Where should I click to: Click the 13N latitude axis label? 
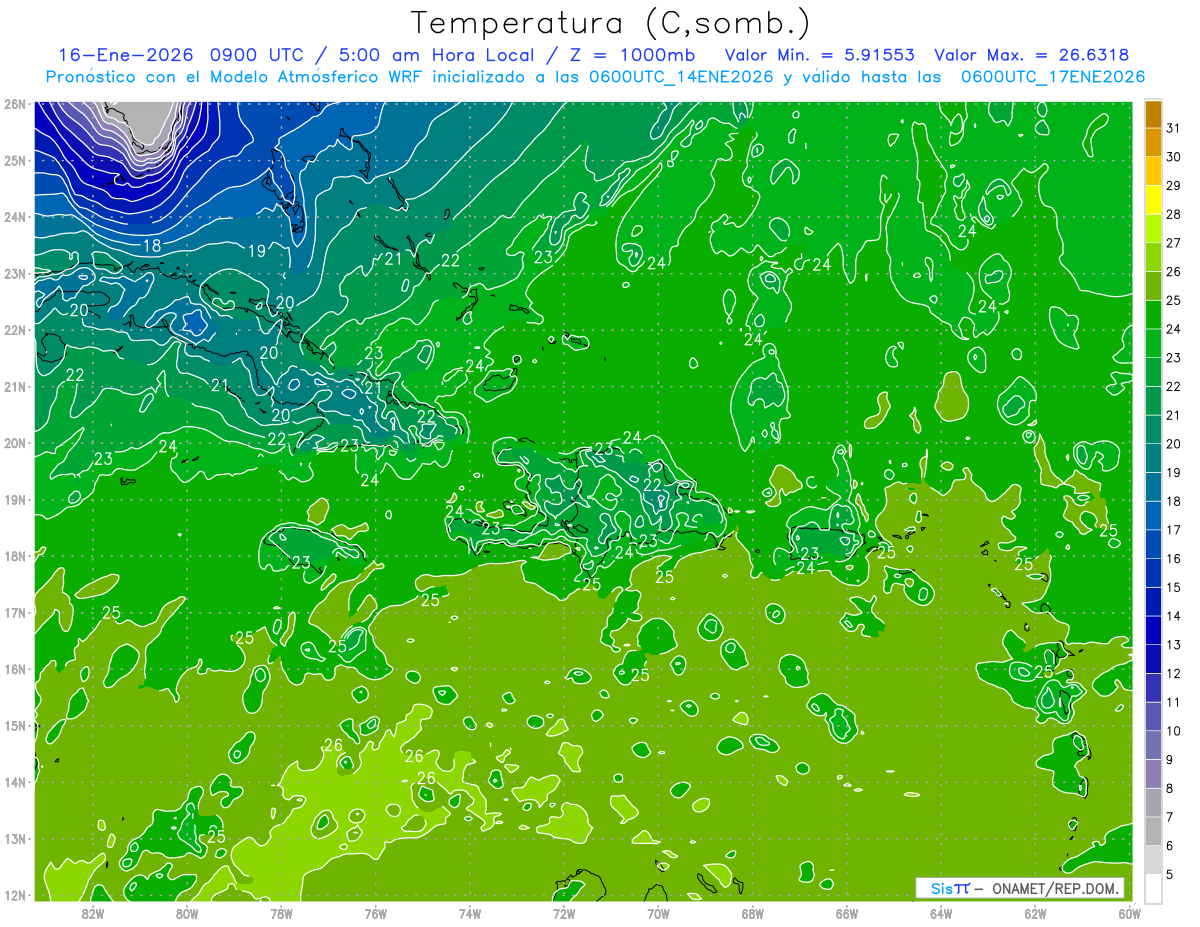[14, 839]
